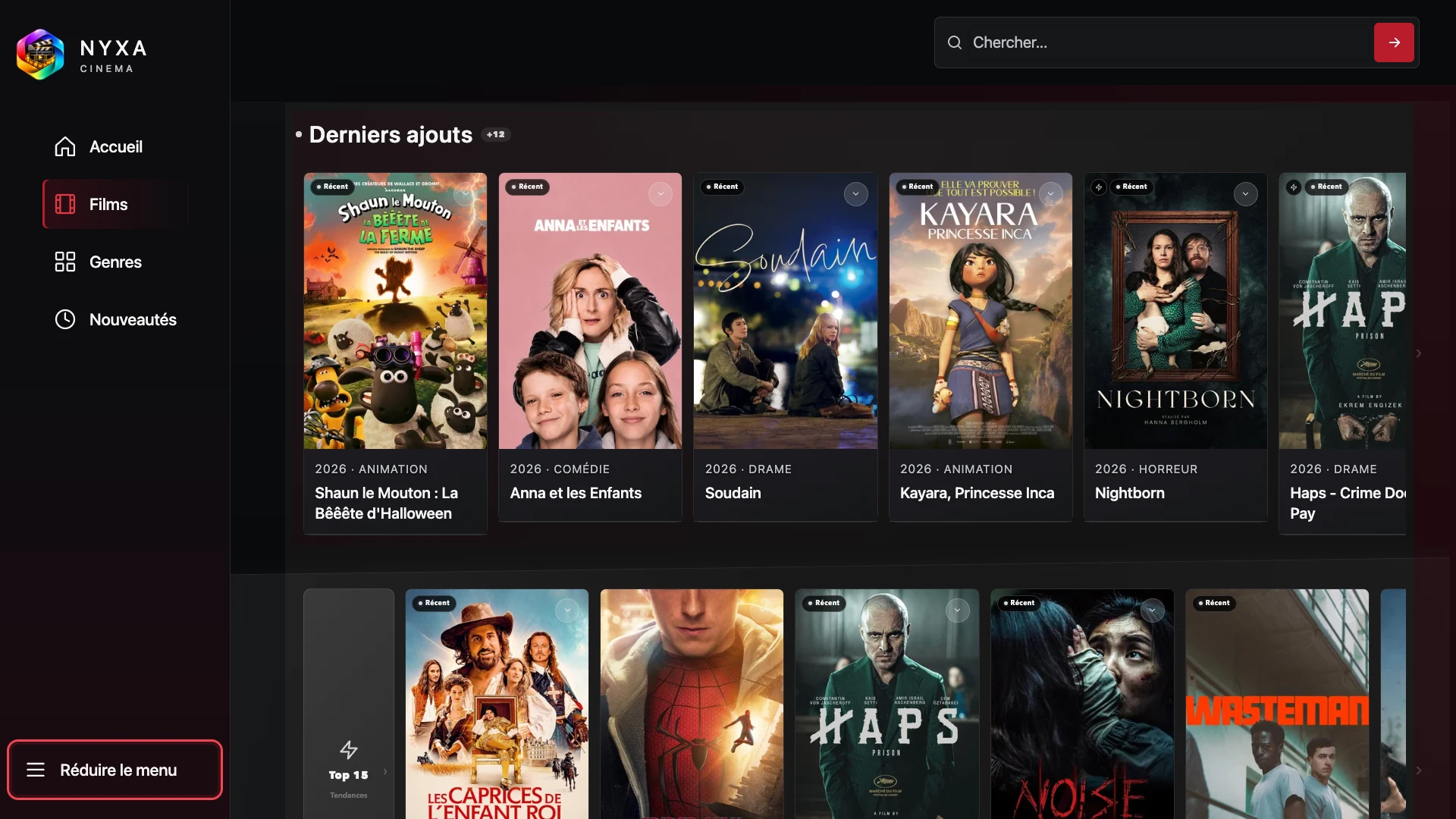Expand options on Haps poster in Top 15 row
The height and width of the screenshot is (819, 1456).
tap(958, 610)
